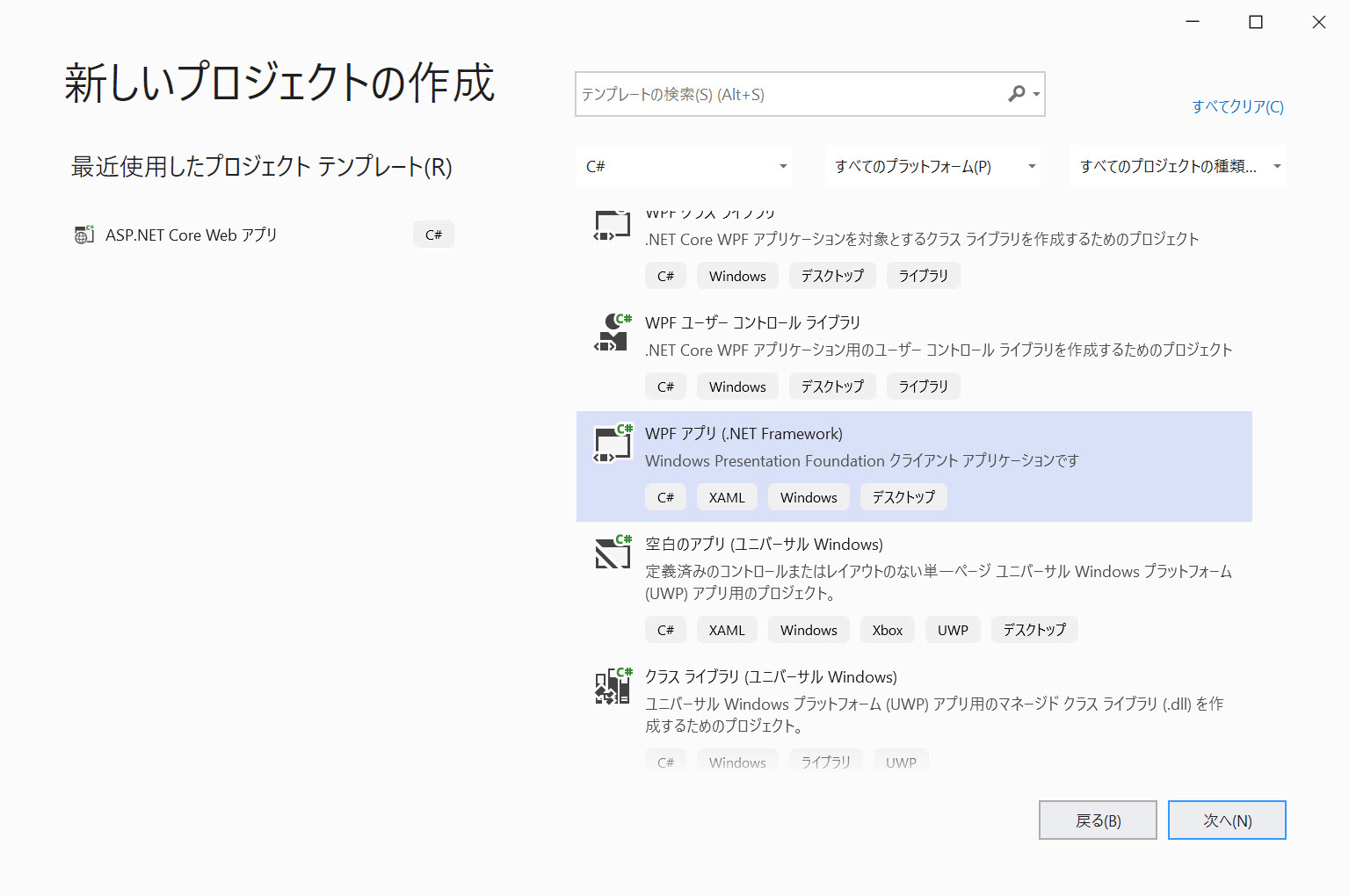Click Windows tag under WPF ユーザー コントロール
Viewport: 1349px width, 896px height.
coord(737,387)
